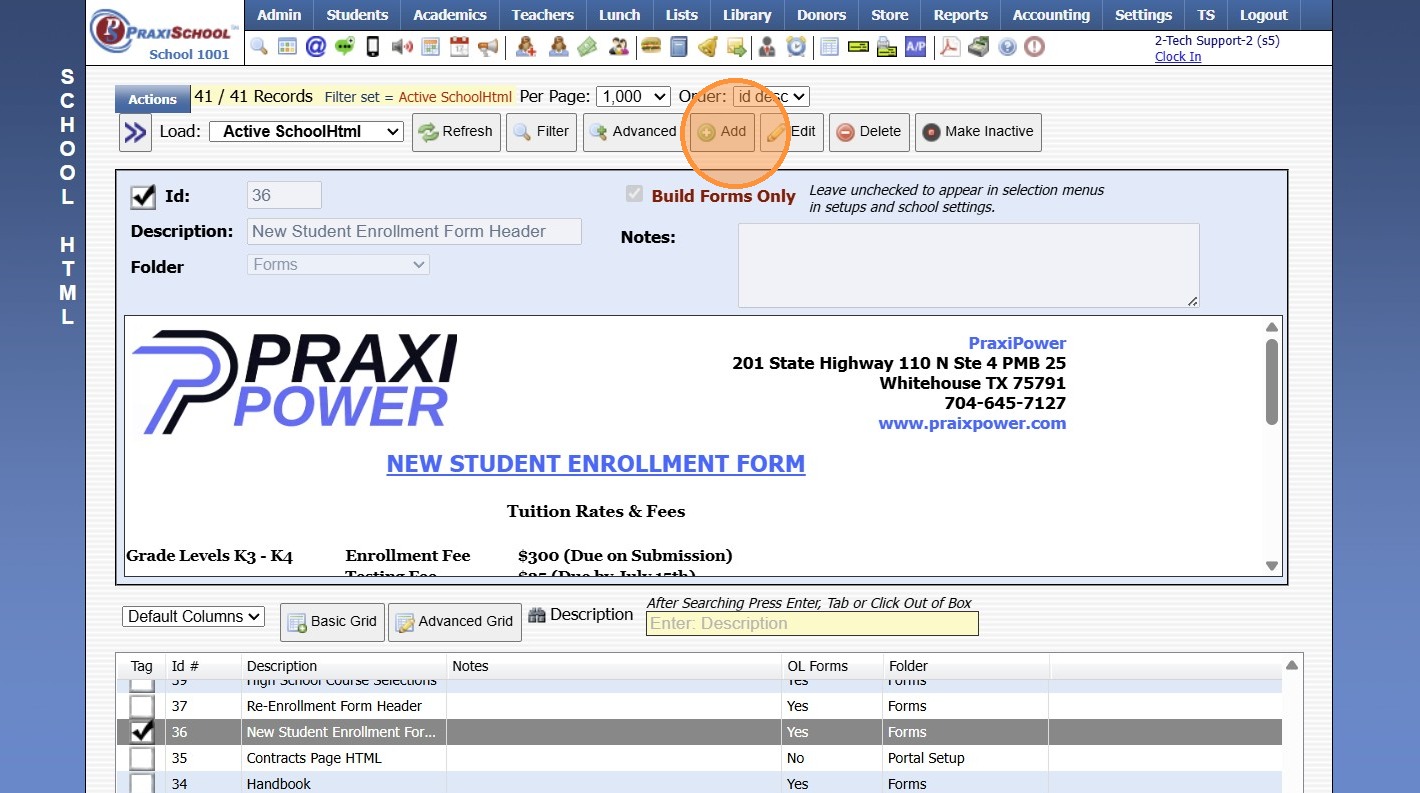Click the green chat bubble icon
This screenshot has height=793, width=1420.
coord(345,46)
